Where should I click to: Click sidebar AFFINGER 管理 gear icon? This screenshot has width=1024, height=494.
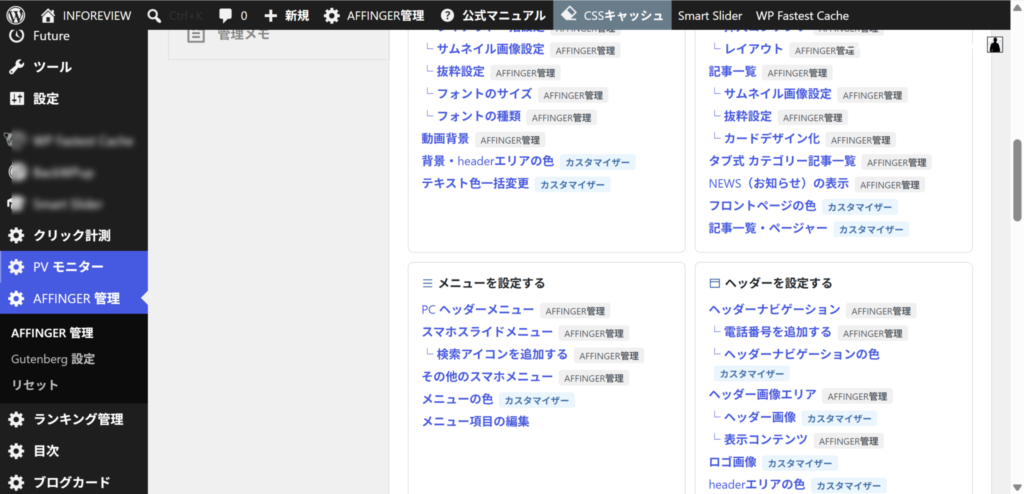click(17, 299)
